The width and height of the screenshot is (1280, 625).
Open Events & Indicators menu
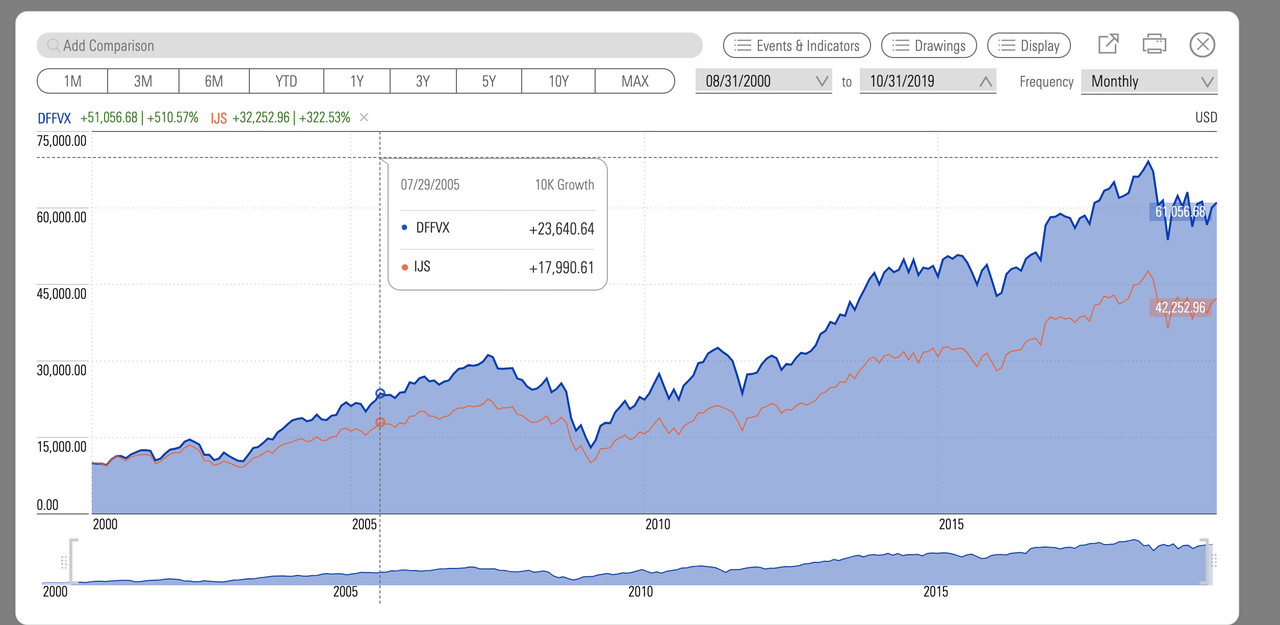click(797, 45)
